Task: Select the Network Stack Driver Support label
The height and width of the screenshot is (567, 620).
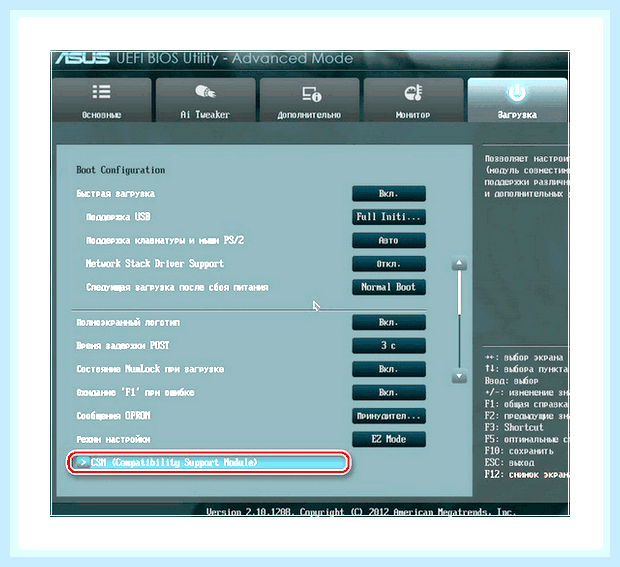Action: pos(155,264)
